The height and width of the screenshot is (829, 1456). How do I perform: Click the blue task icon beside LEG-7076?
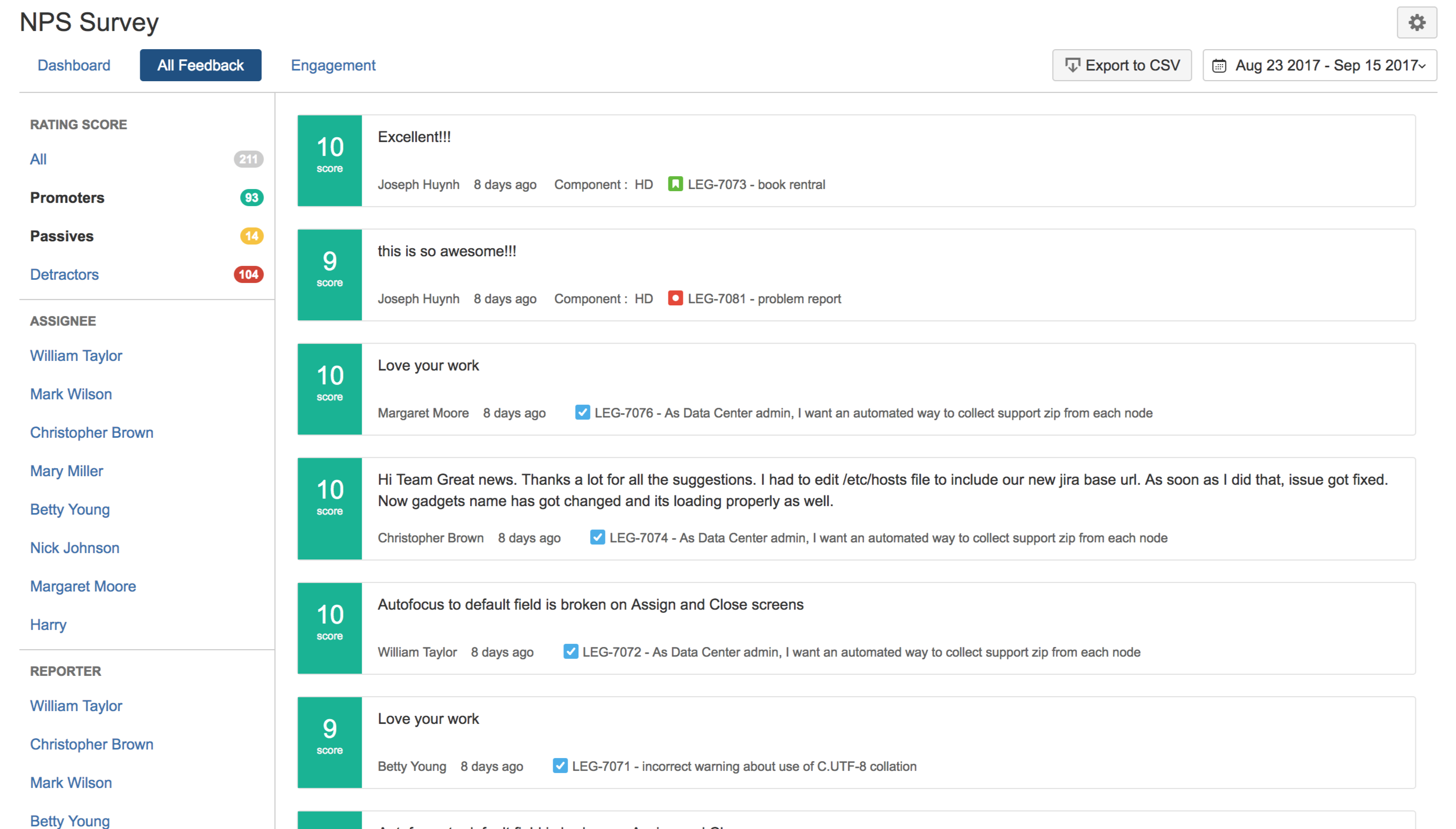pos(582,412)
